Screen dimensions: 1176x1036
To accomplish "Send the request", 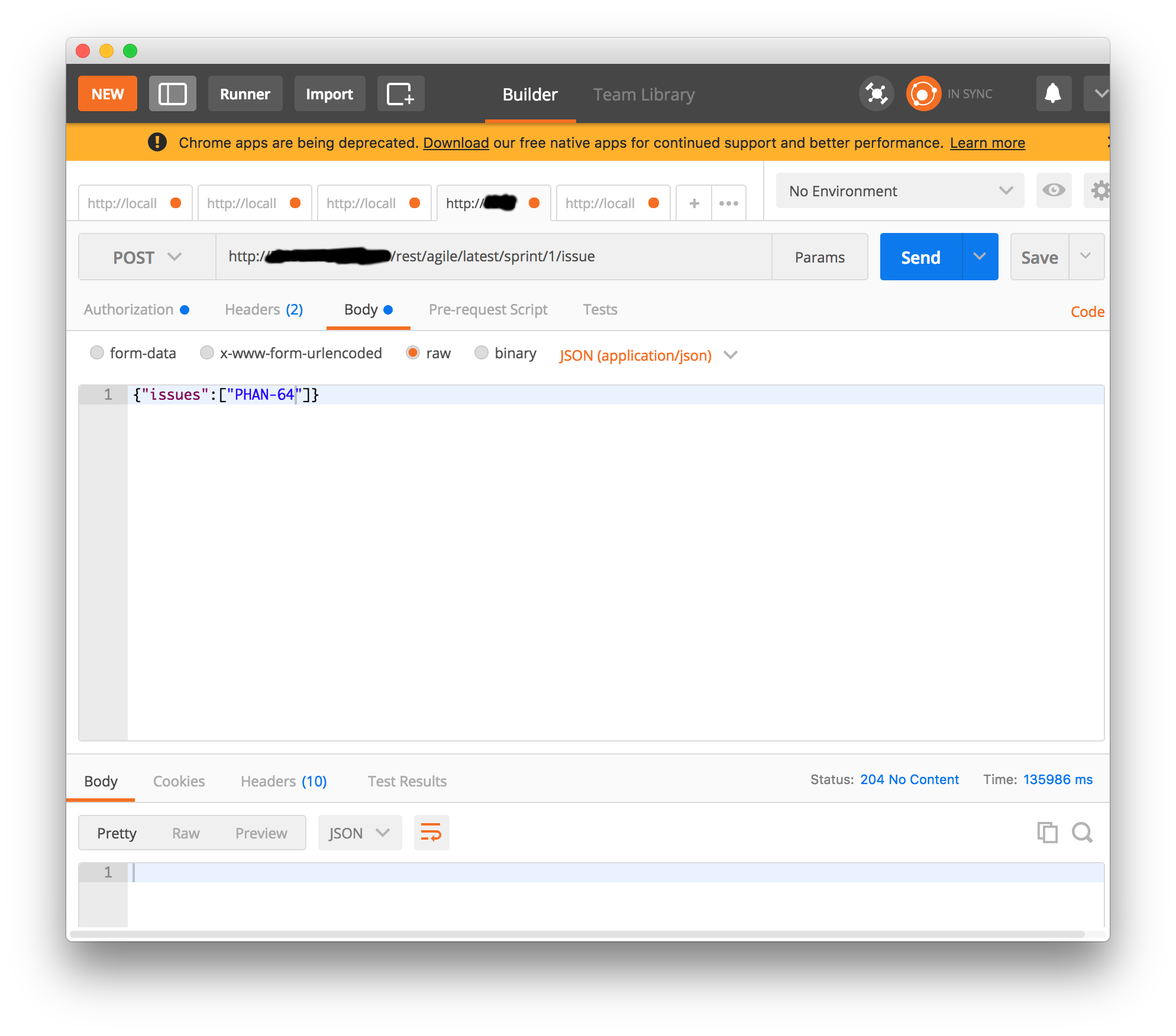I will coord(921,257).
